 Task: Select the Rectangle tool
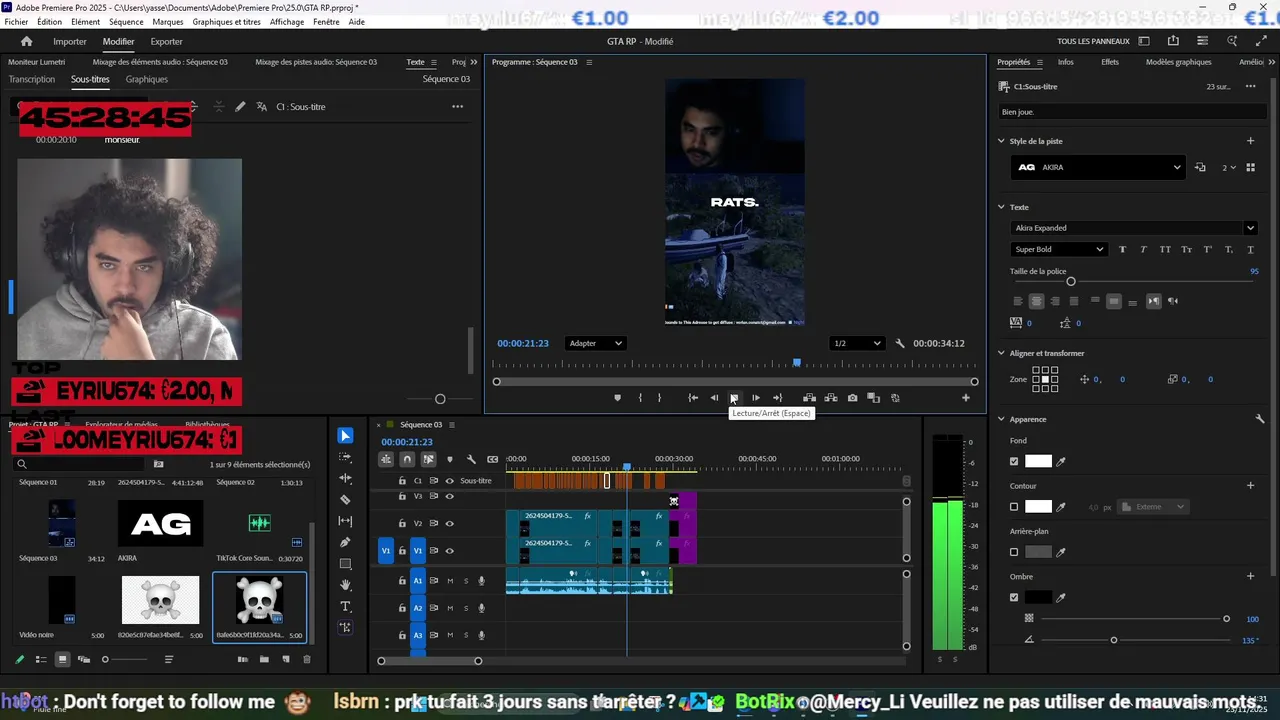345,563
